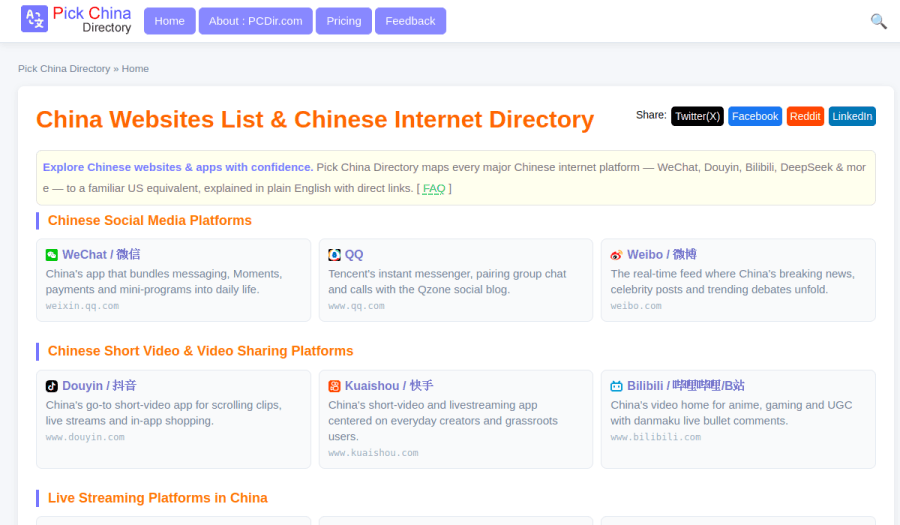Click the www.douyin.com URL text

85,437
